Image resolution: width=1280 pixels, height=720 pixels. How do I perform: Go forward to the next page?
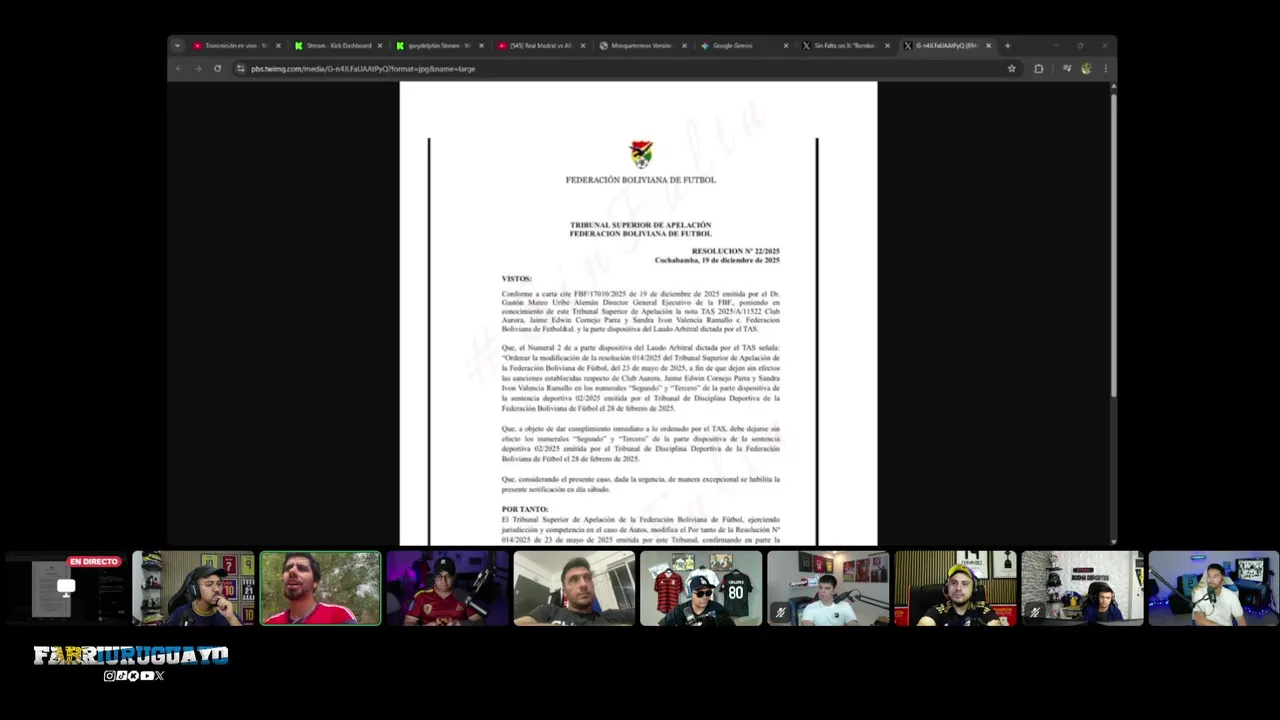point(198,68)
